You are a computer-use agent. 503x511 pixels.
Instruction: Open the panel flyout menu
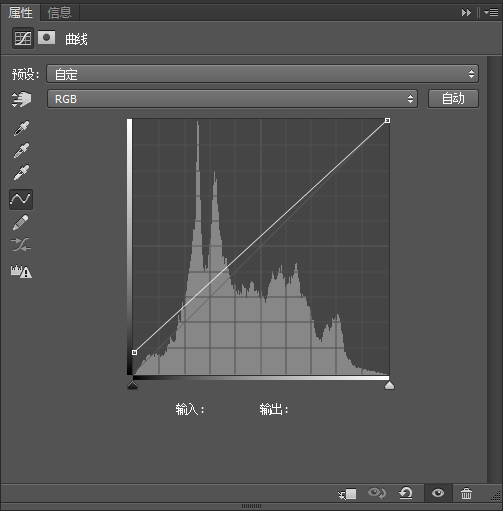pos(491,13)
